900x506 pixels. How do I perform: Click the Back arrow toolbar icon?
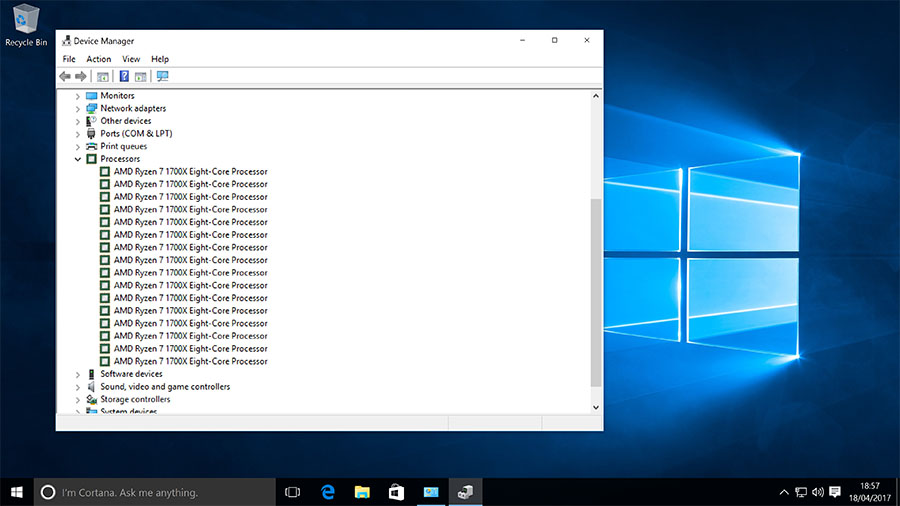(x=65, y=76)
